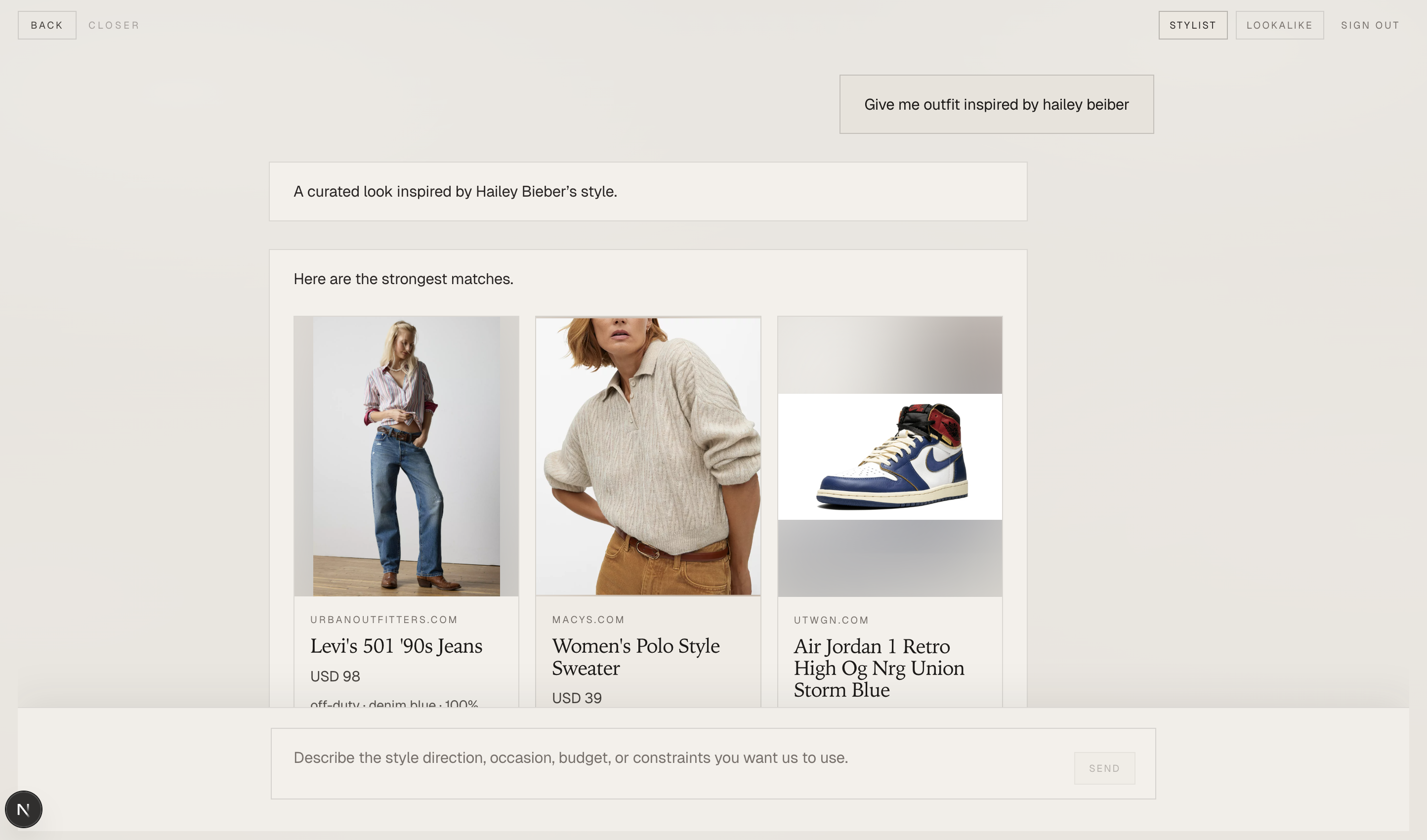
Task: Click the CLOSER brand logo text
Action: [114, 26]
